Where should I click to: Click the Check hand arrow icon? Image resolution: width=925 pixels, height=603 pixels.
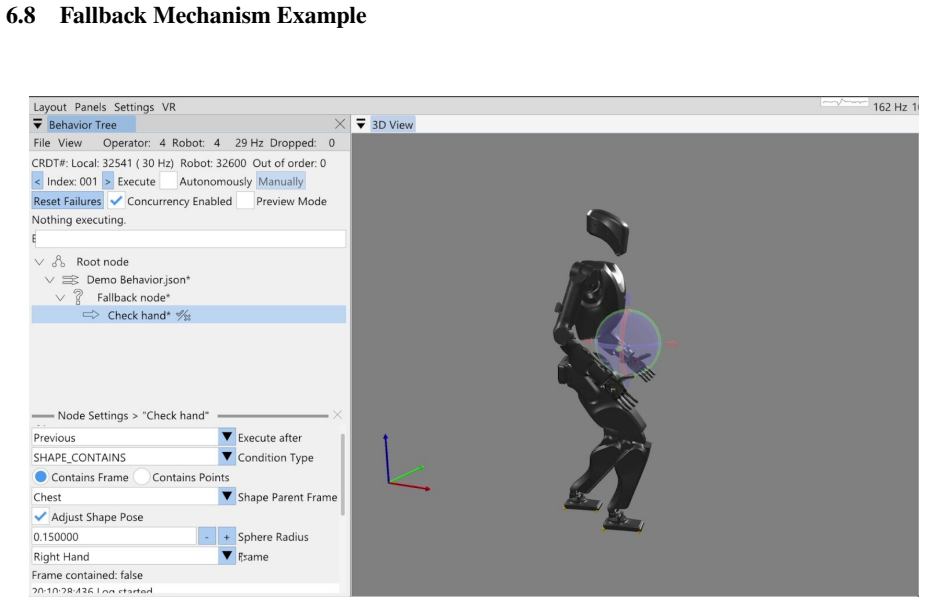(x=91, y=315)
